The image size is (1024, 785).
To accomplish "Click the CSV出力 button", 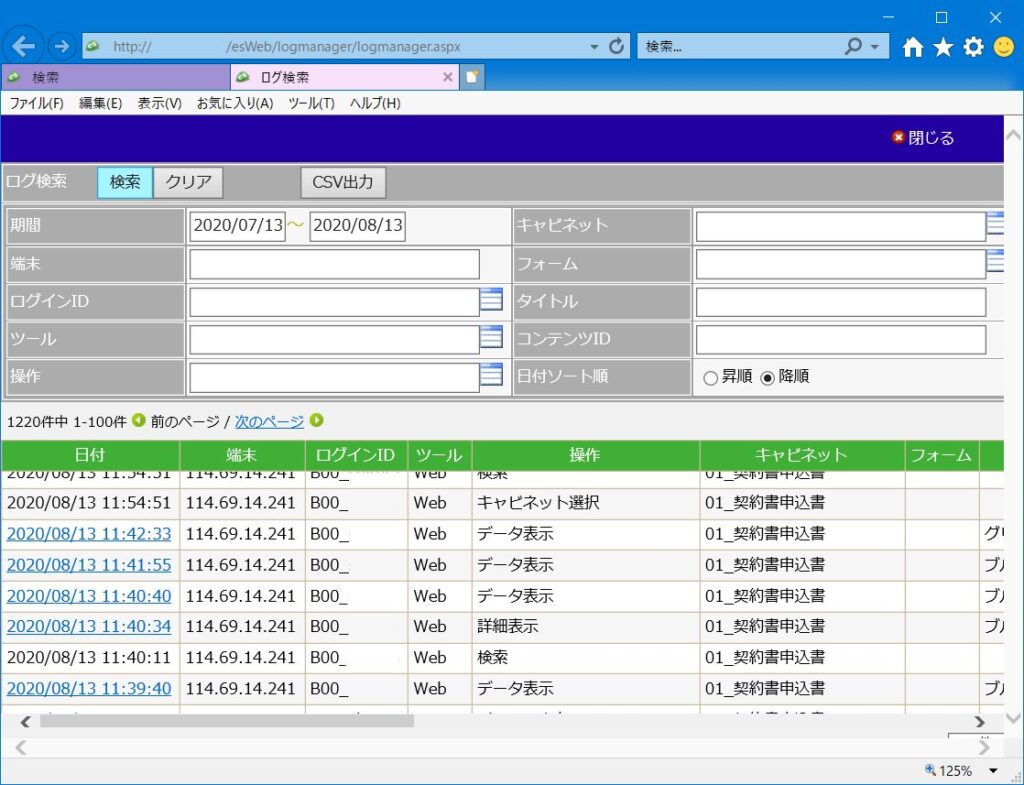I will click(343, 182).
